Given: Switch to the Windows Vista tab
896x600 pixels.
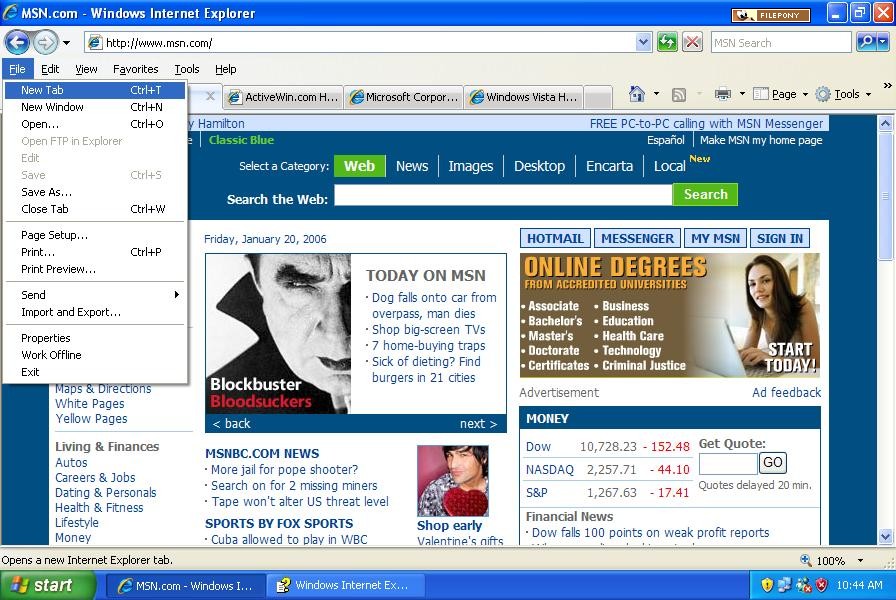Looking at the screenshot, I should point(525,97).
